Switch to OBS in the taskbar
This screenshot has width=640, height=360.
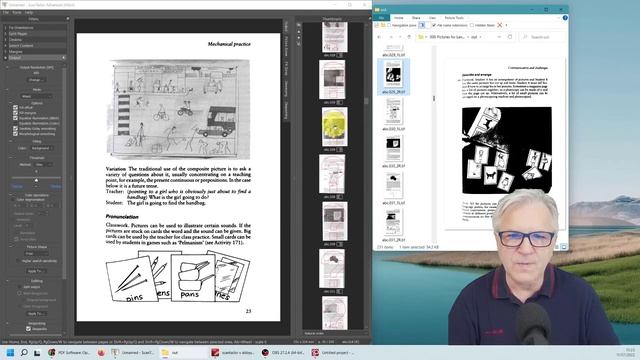(283, 352)
